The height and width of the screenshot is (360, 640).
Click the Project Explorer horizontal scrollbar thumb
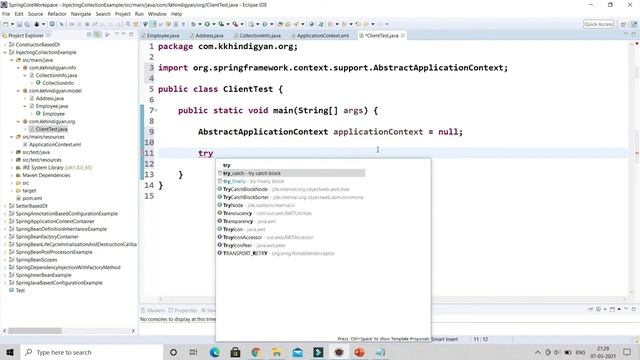(34, 331)
